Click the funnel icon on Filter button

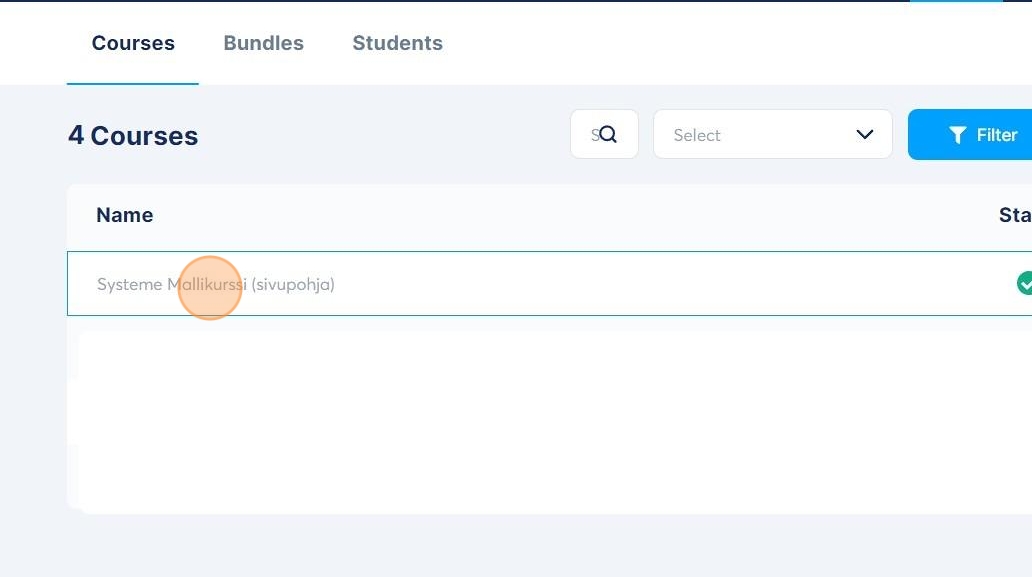pyautogui.click(x=958, y=135)
